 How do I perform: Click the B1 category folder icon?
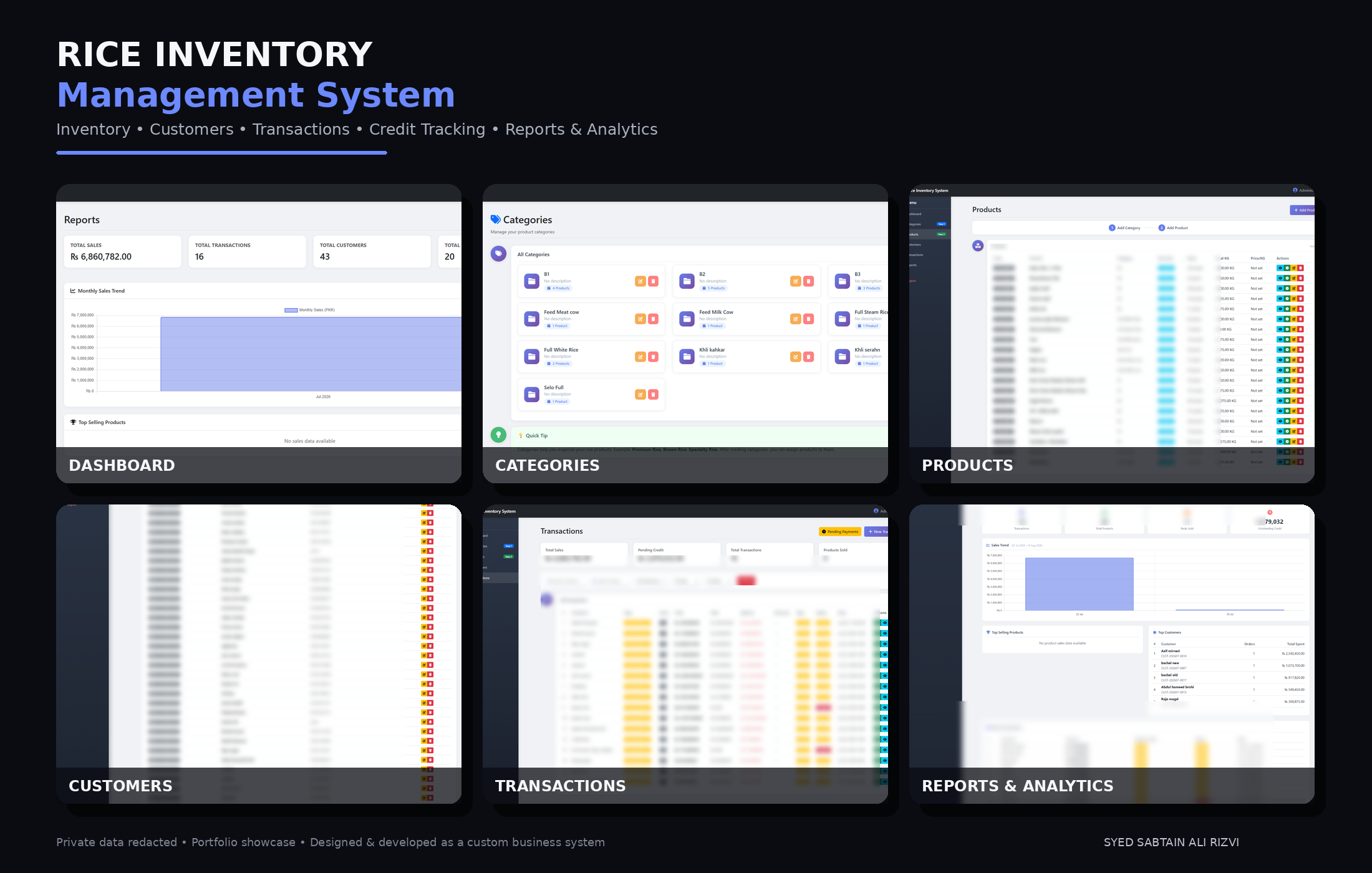point(531,281)
